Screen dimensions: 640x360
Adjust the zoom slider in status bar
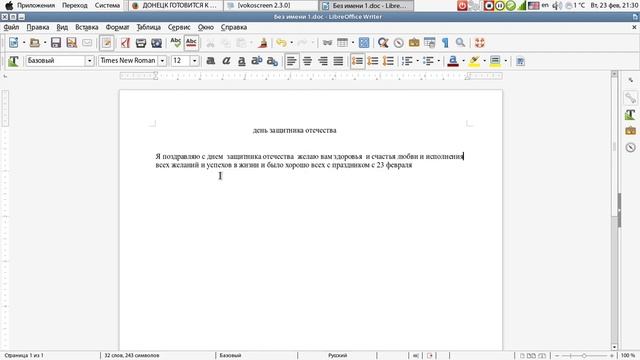tap(584, 356)
